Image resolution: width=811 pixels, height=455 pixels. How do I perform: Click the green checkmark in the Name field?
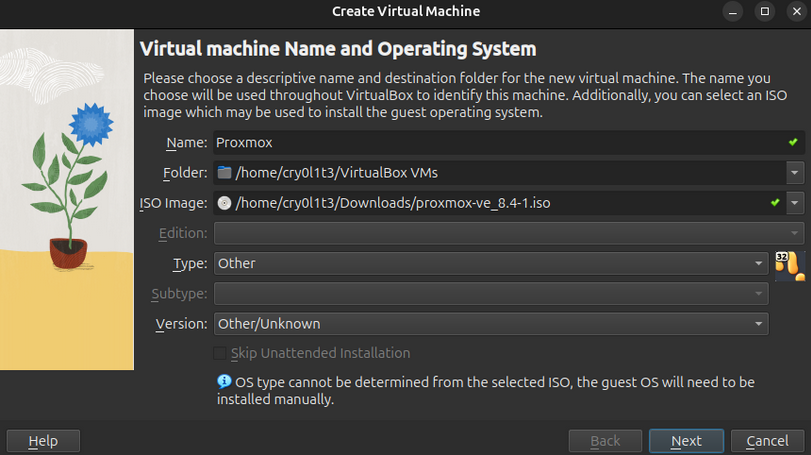pos(792,143)
